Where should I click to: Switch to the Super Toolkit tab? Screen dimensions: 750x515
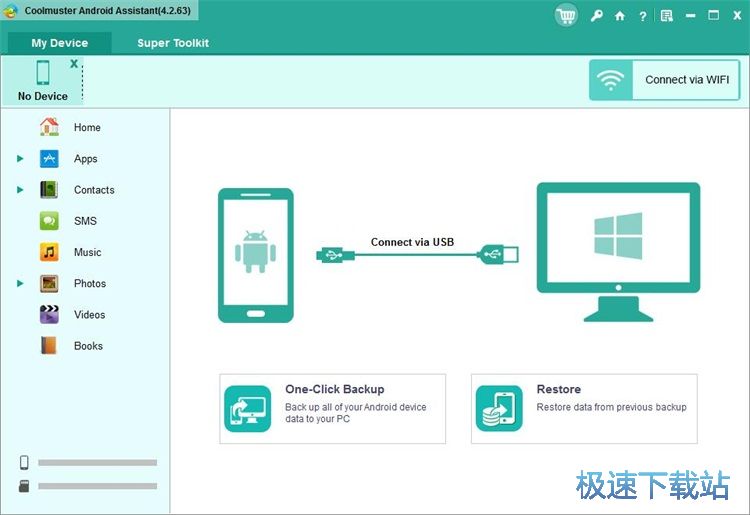[173, 43]
